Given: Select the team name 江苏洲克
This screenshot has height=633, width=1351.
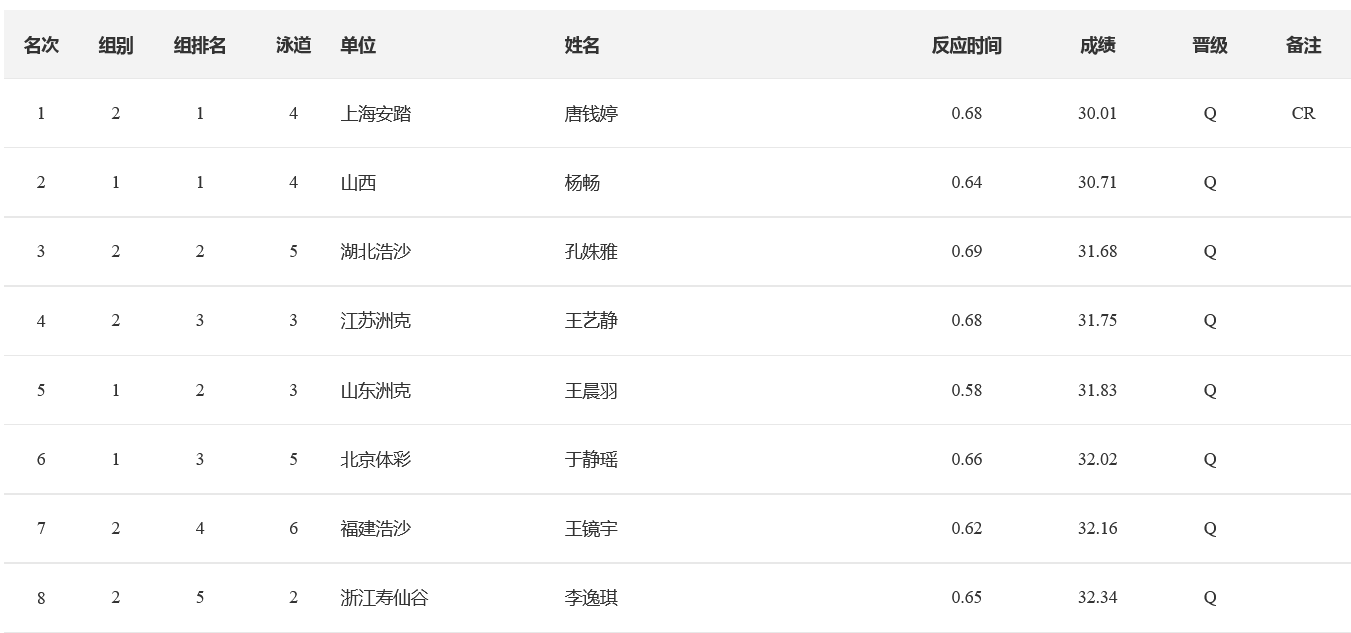Looking at the screenshot, I should (376, 321).
